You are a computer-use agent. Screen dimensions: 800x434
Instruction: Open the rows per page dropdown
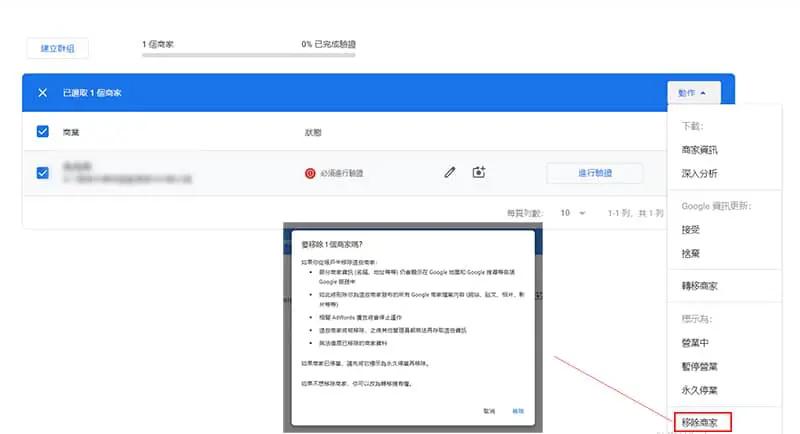(572, 213)
